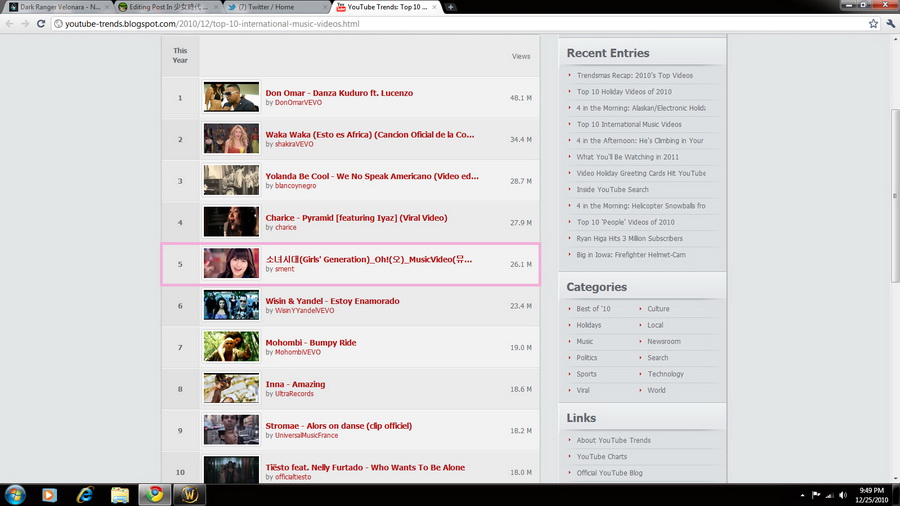This screenshot has height=506, width=900.
Task: Select the Best of '10 category
Action: [x=593, y=309]
